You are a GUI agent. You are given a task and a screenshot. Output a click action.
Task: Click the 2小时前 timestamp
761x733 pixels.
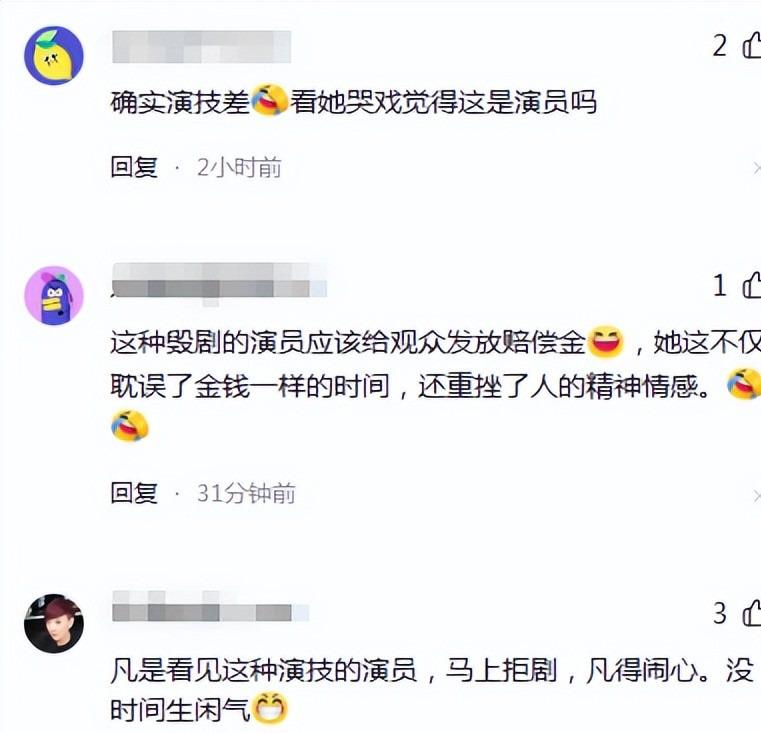239,167
